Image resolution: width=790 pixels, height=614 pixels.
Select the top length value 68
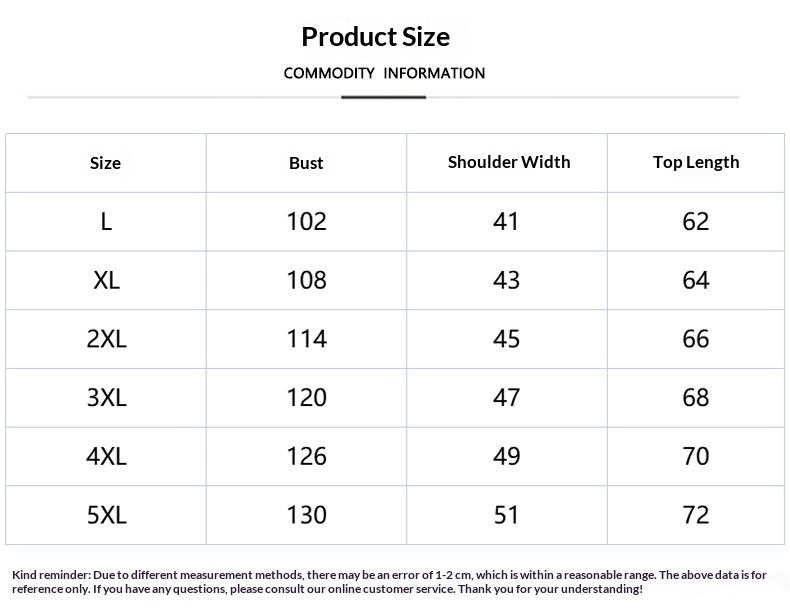(696, 398)
